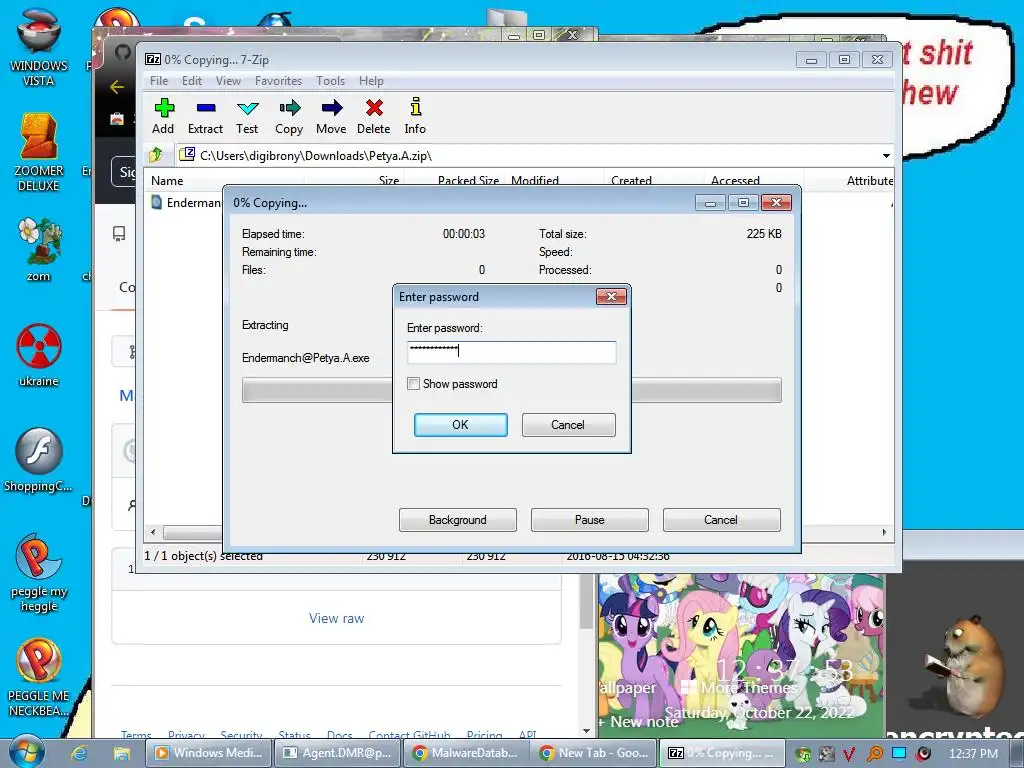Pause the copying operation
Image resolution: width=1024 pixels, height=768 pixels.
pos(590,520)
